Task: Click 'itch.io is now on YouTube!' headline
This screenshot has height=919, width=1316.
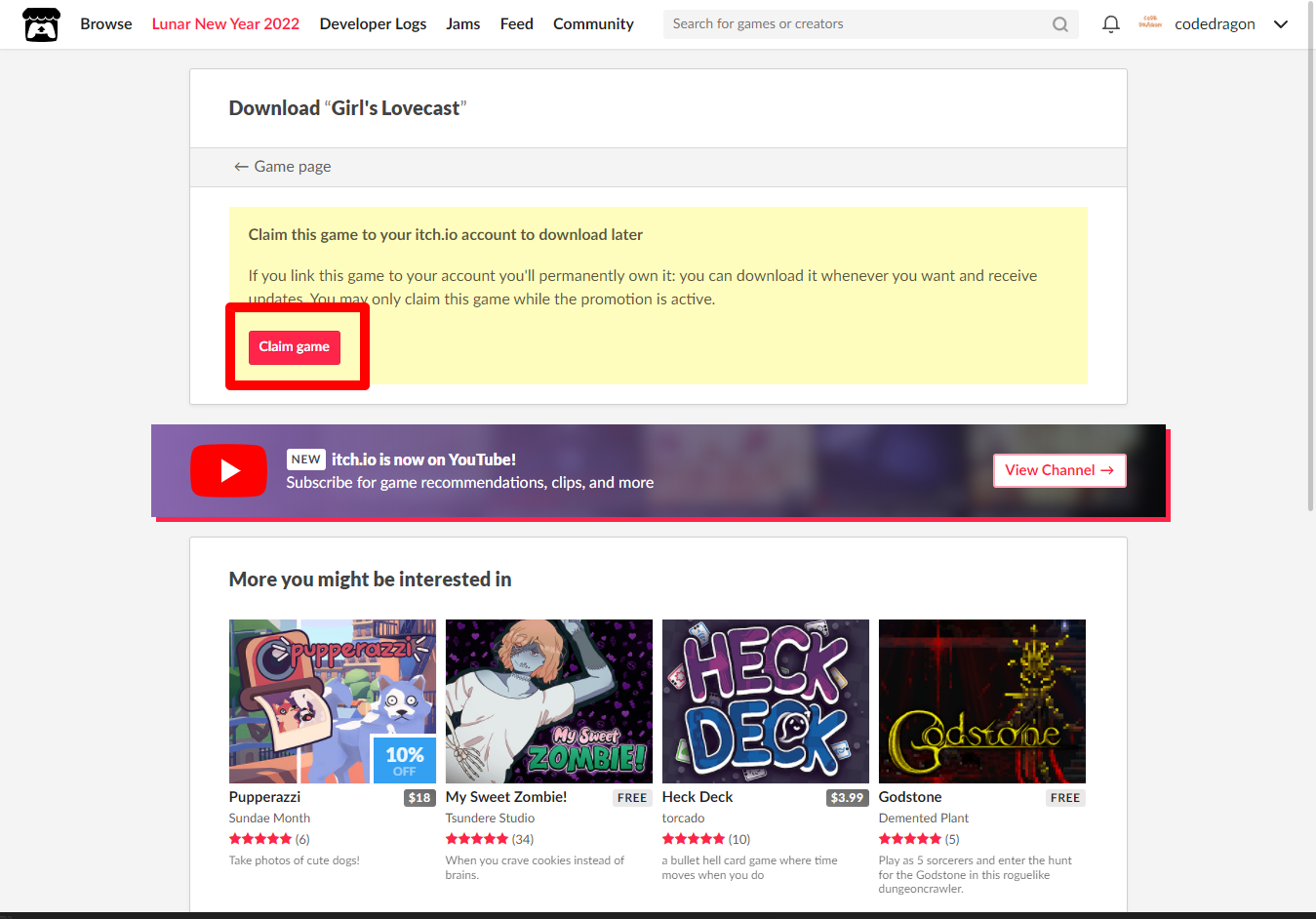Action: (x=423, y=459)
